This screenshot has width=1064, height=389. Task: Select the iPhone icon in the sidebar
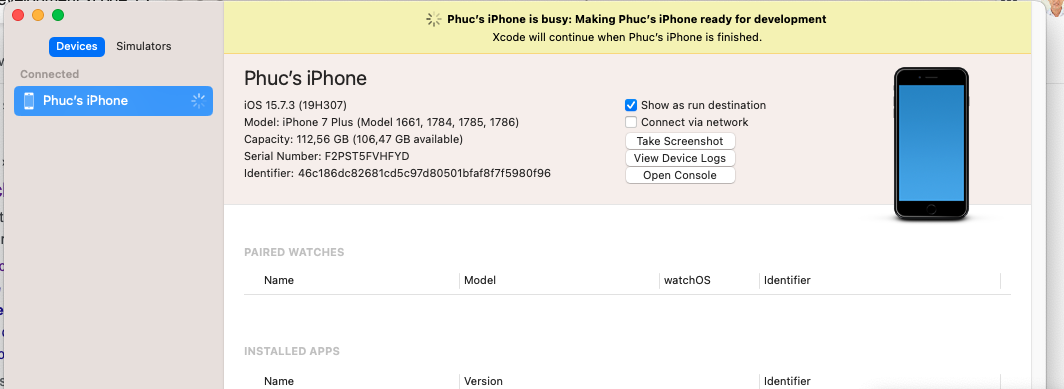coord(29,100)
